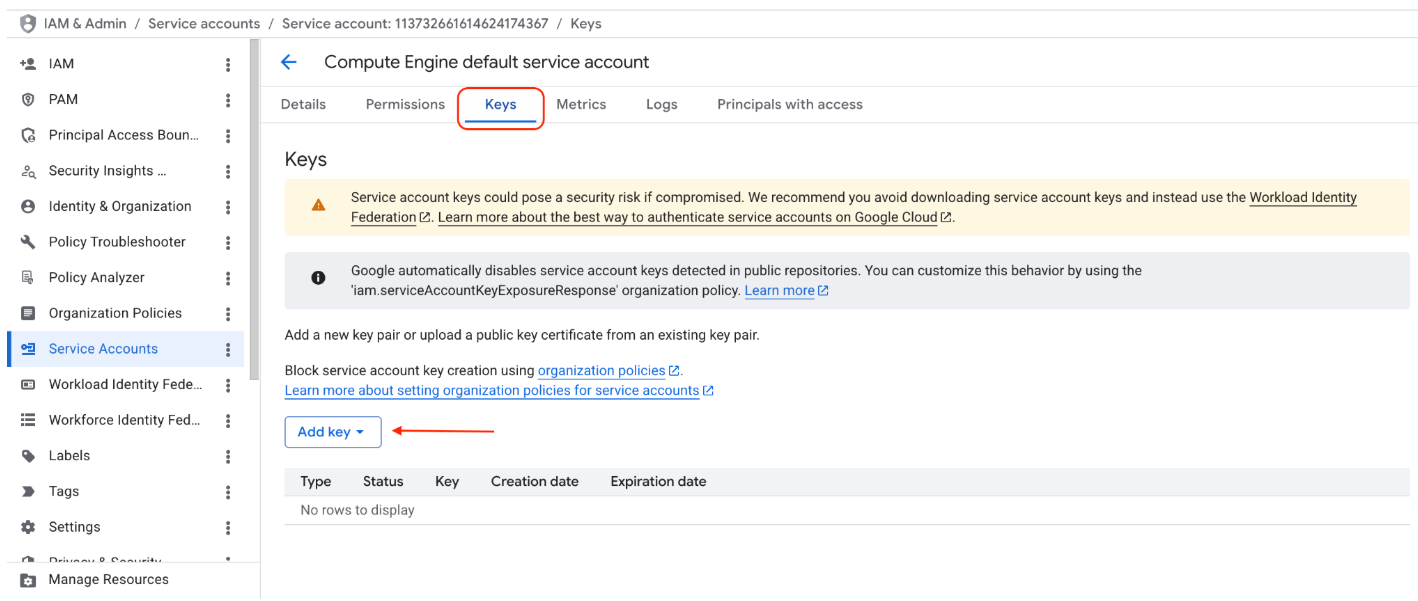Click the Policy Analyzer icon
The image size is (1418, 601).
28,278
